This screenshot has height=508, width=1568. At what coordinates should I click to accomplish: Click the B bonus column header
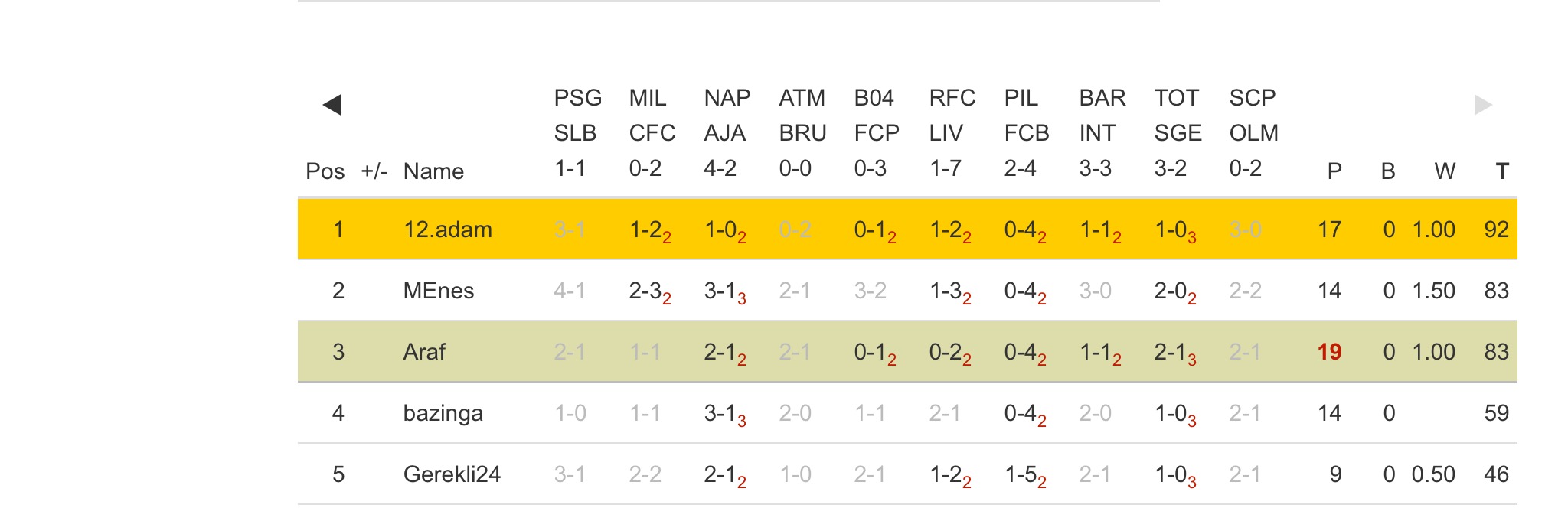click(x=1387, y=171)
